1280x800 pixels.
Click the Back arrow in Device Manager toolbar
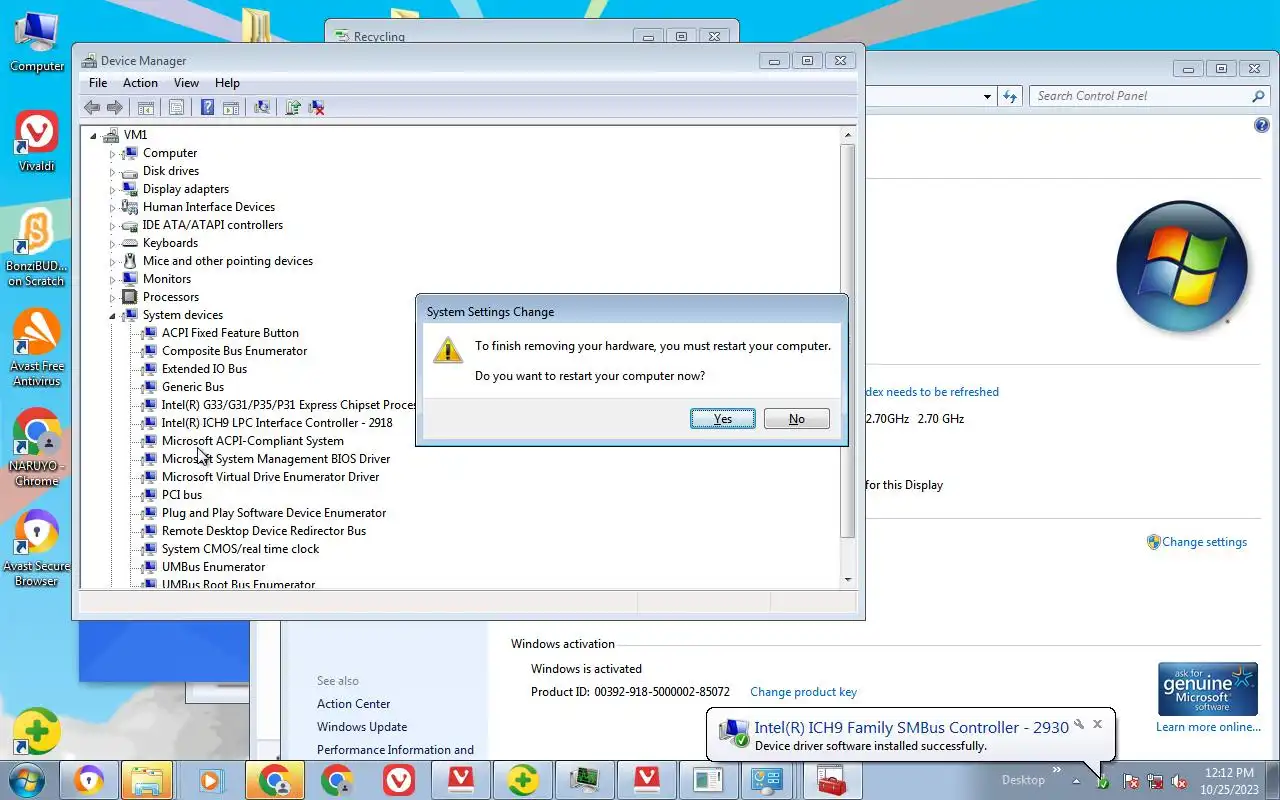[x=92, y=107]
